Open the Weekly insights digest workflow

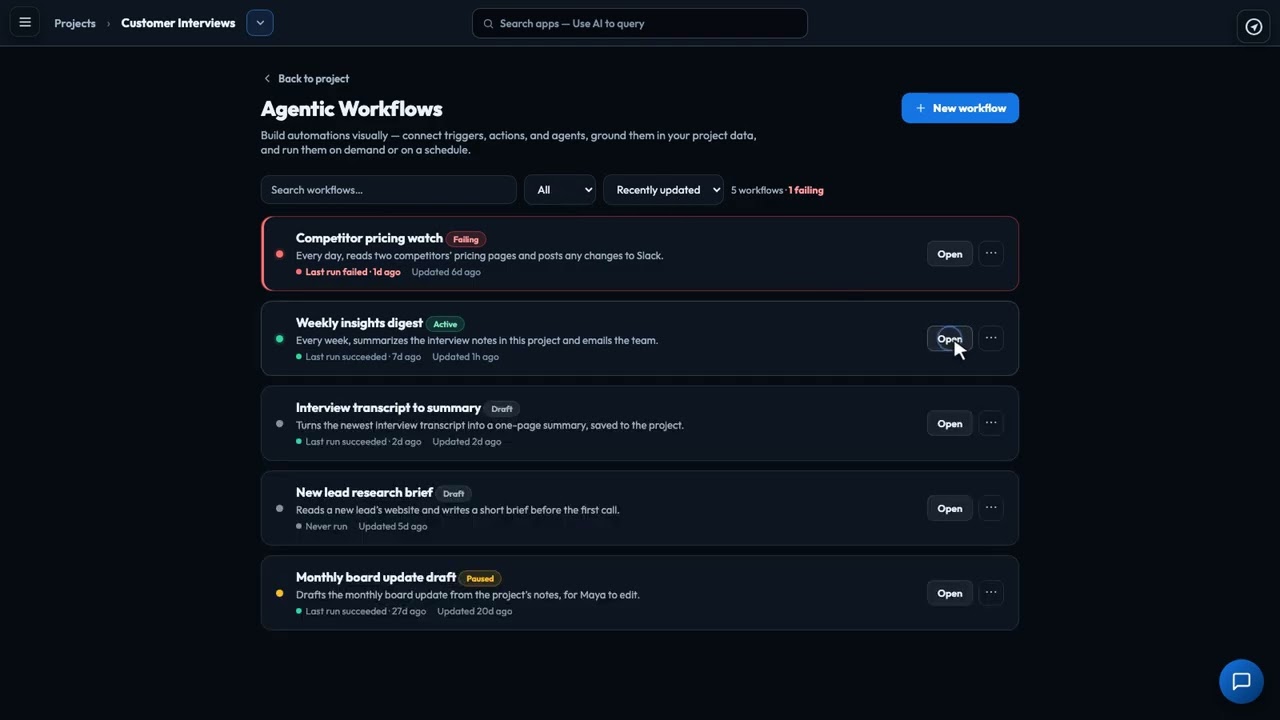coord(949,339)
